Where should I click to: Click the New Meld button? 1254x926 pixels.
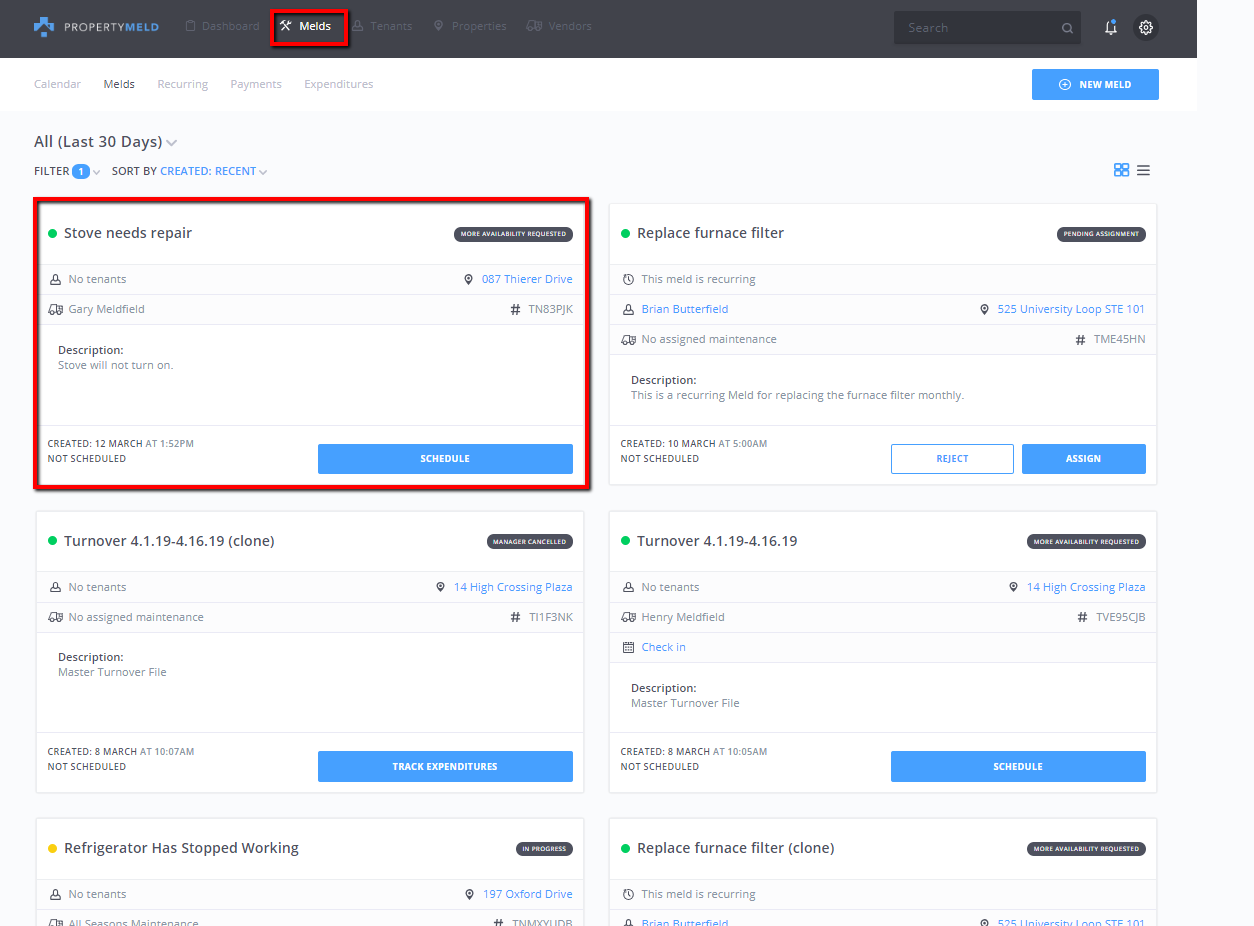pos(1095,85)
